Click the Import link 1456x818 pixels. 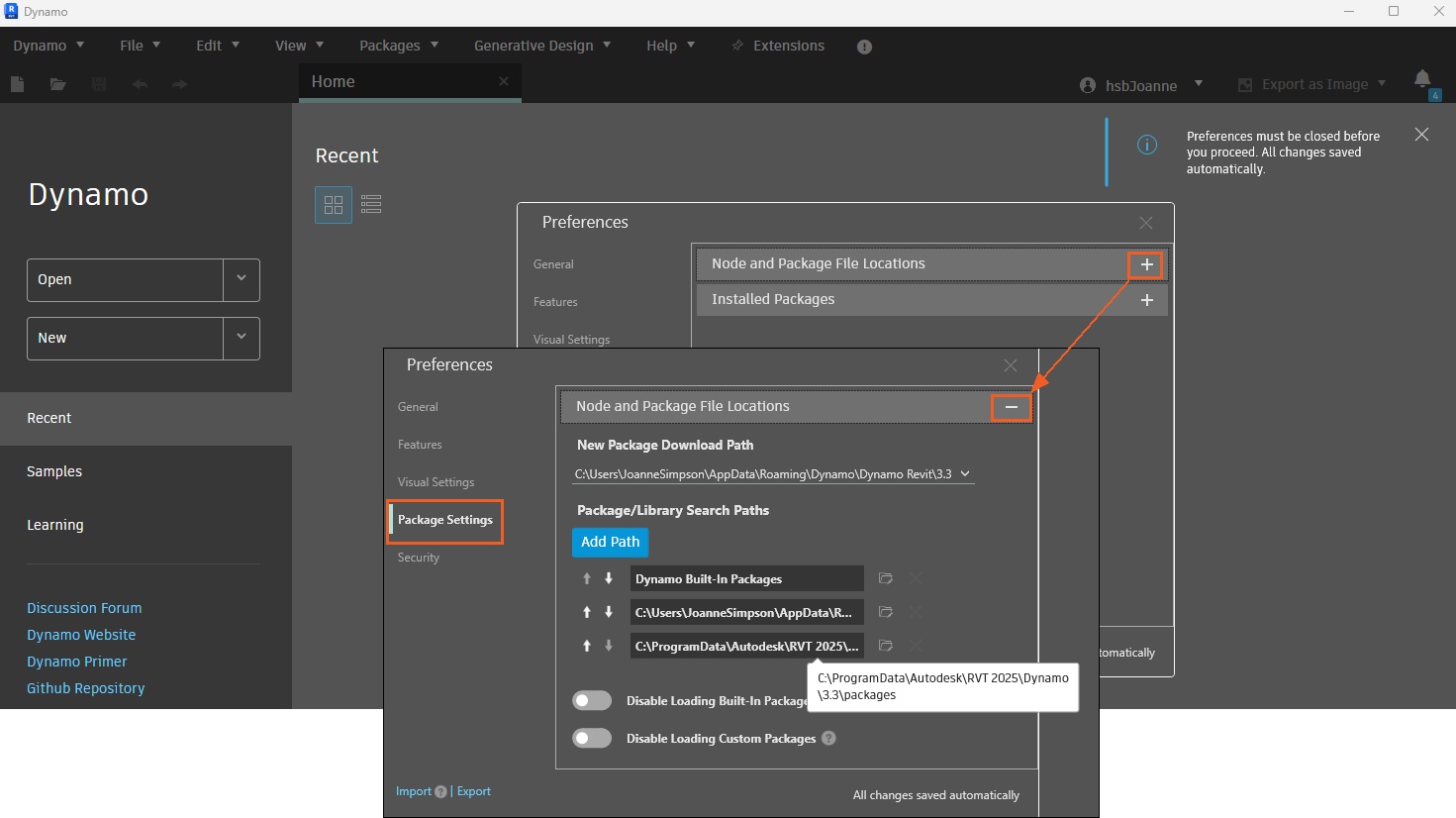click(x=414, y=791)
